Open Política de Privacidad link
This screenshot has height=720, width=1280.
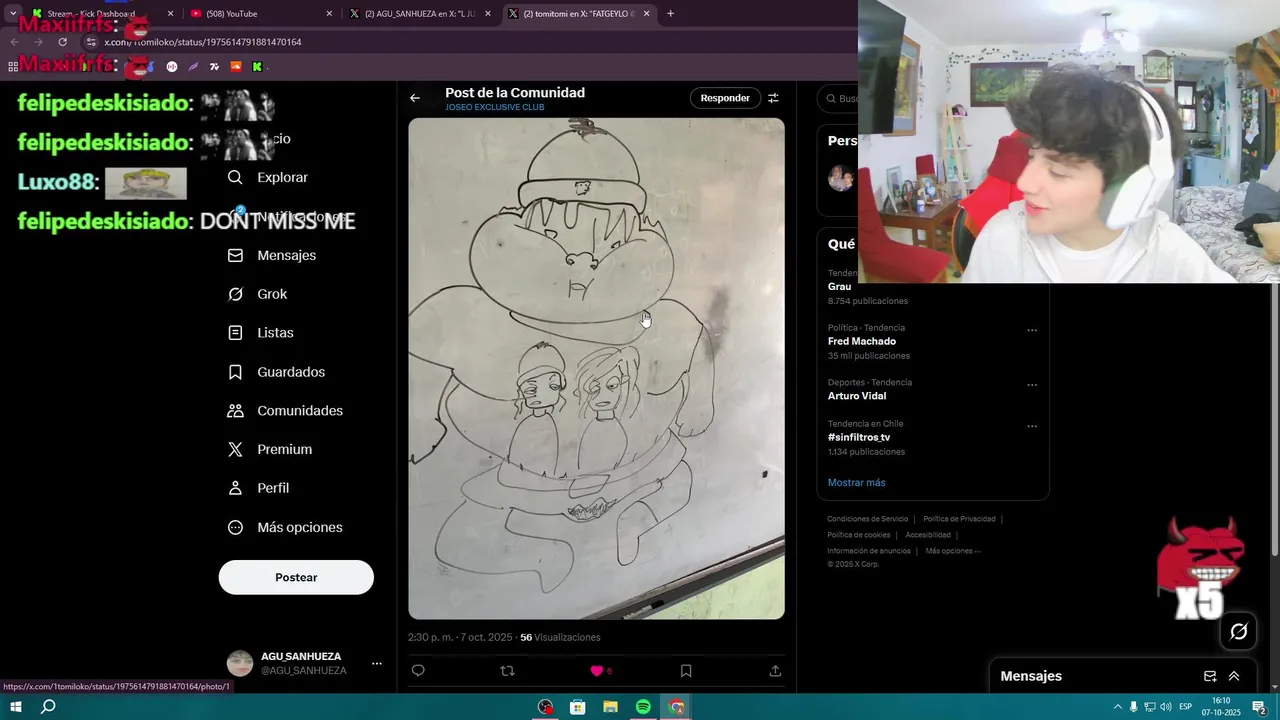tap(959, 519)
